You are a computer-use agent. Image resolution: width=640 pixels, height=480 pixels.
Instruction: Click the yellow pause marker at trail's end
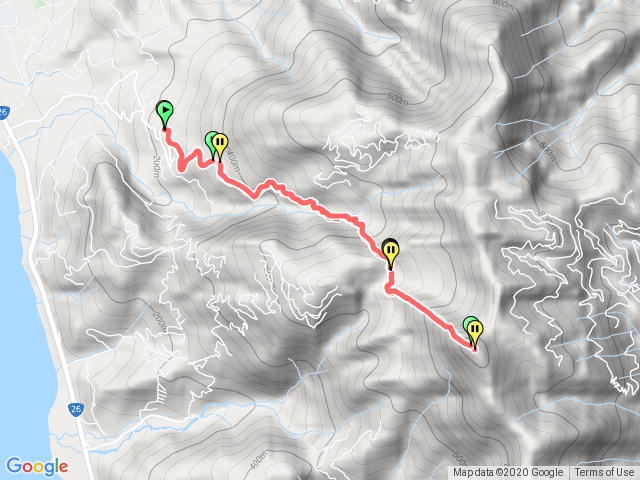tap(475, 333)
